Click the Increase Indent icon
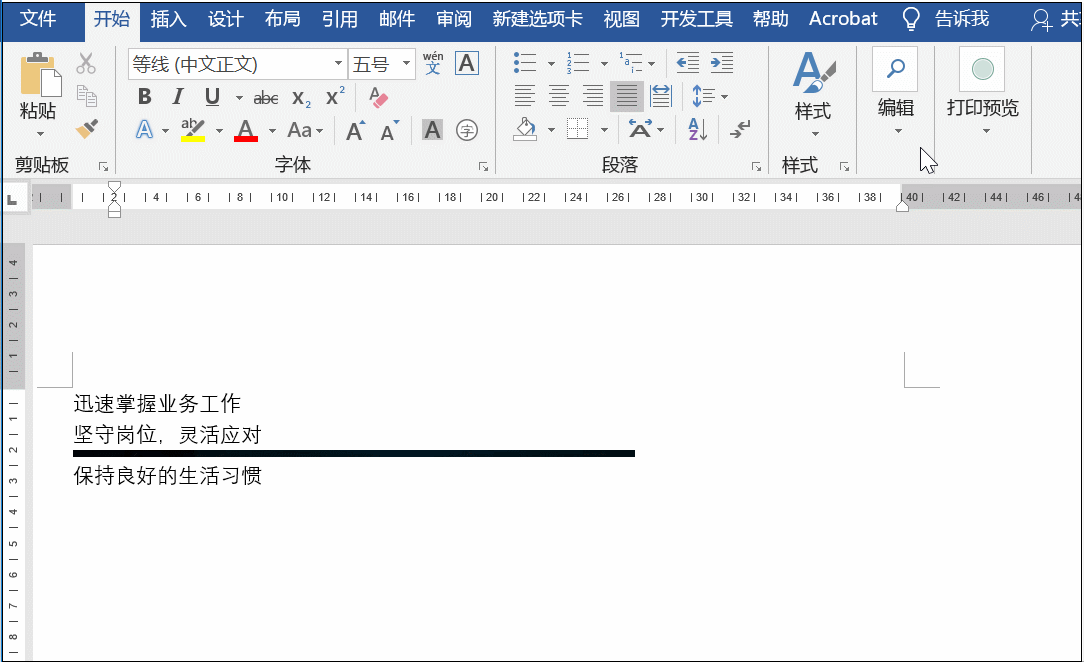Viewport: 1084px width, 662px height. click(722, 63)
